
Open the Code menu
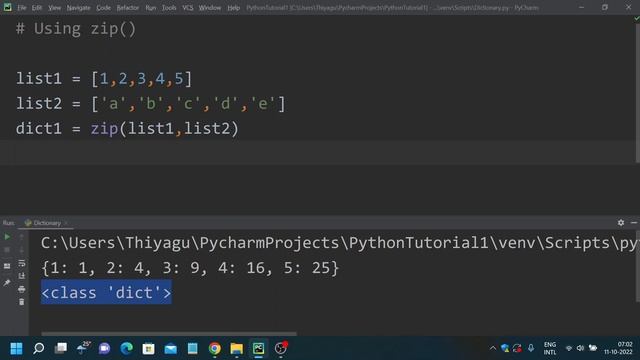coord(103,8)
